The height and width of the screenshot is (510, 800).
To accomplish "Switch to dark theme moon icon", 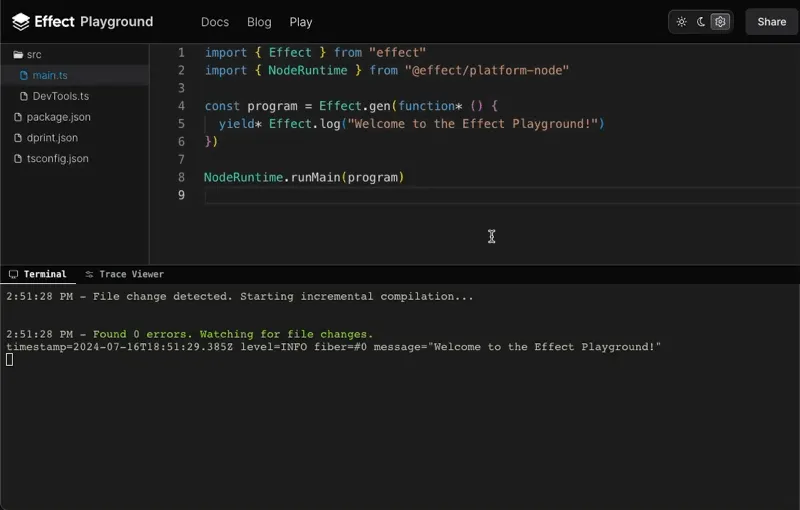I will click(701, 22).
